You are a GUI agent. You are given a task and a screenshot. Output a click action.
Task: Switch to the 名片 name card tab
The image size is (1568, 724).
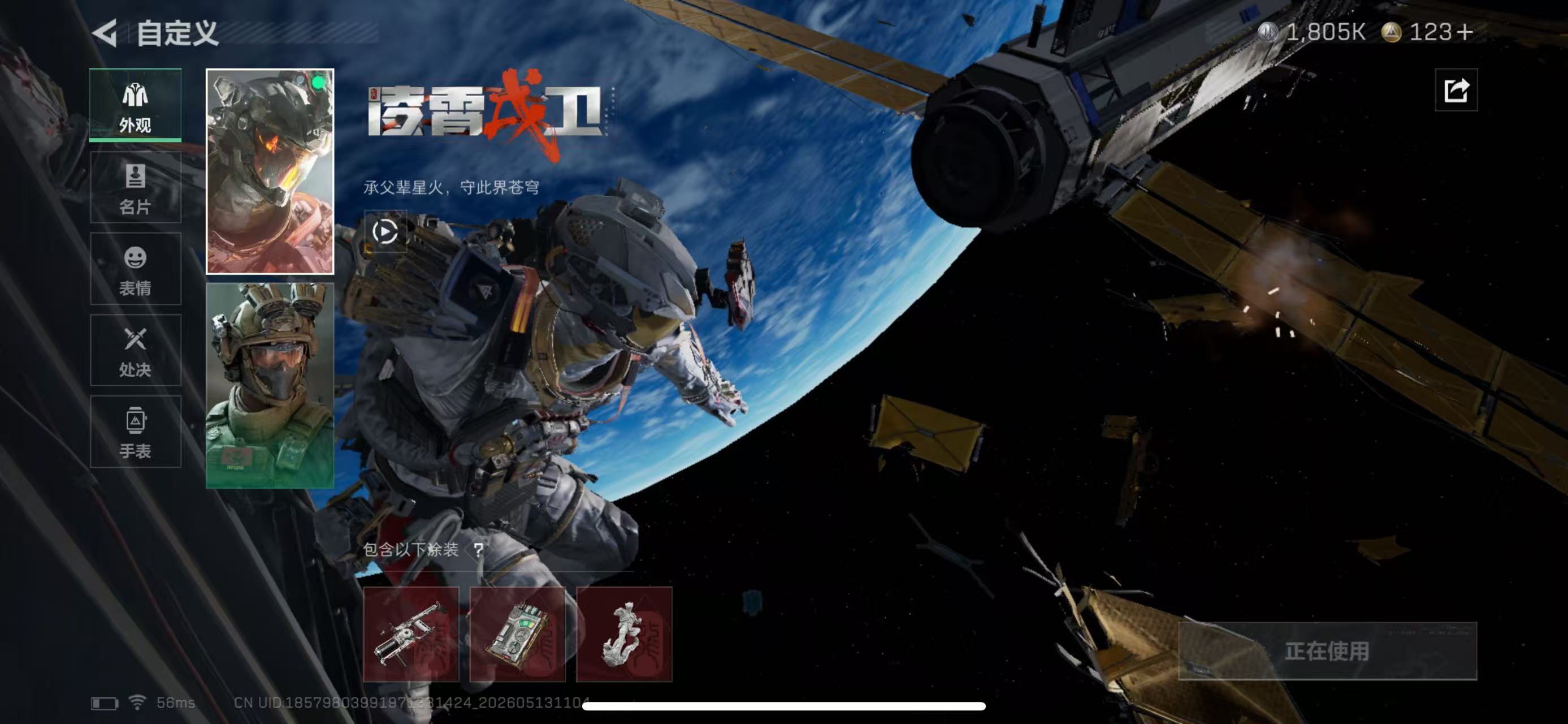pos(135,187)
